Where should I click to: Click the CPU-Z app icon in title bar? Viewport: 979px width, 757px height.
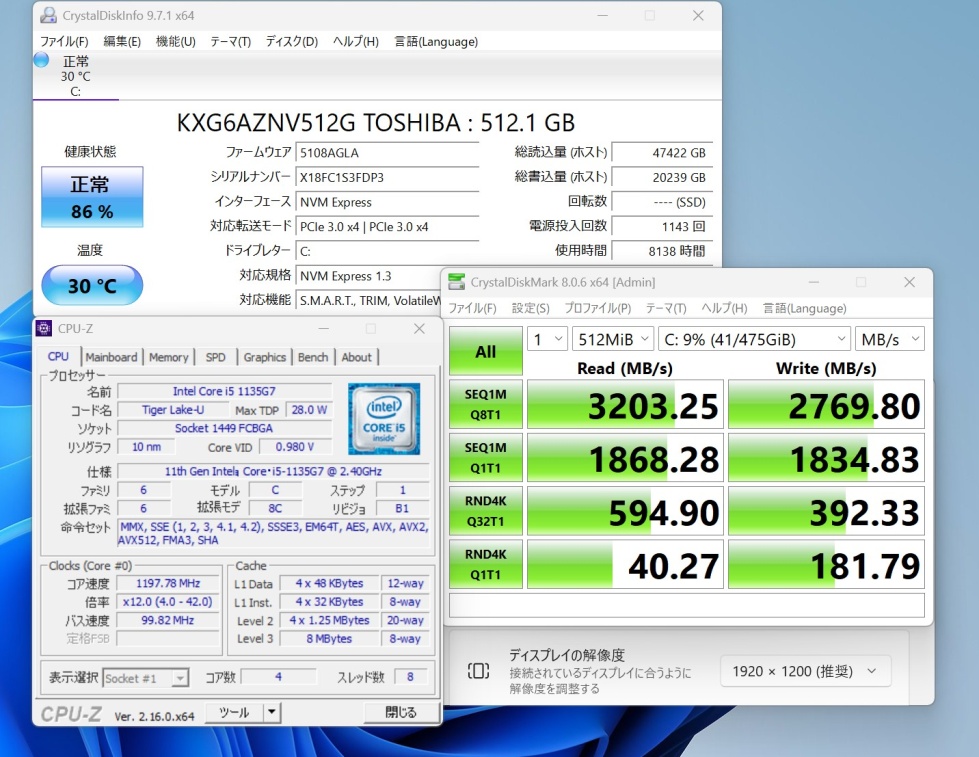click(x=44, y=329)
